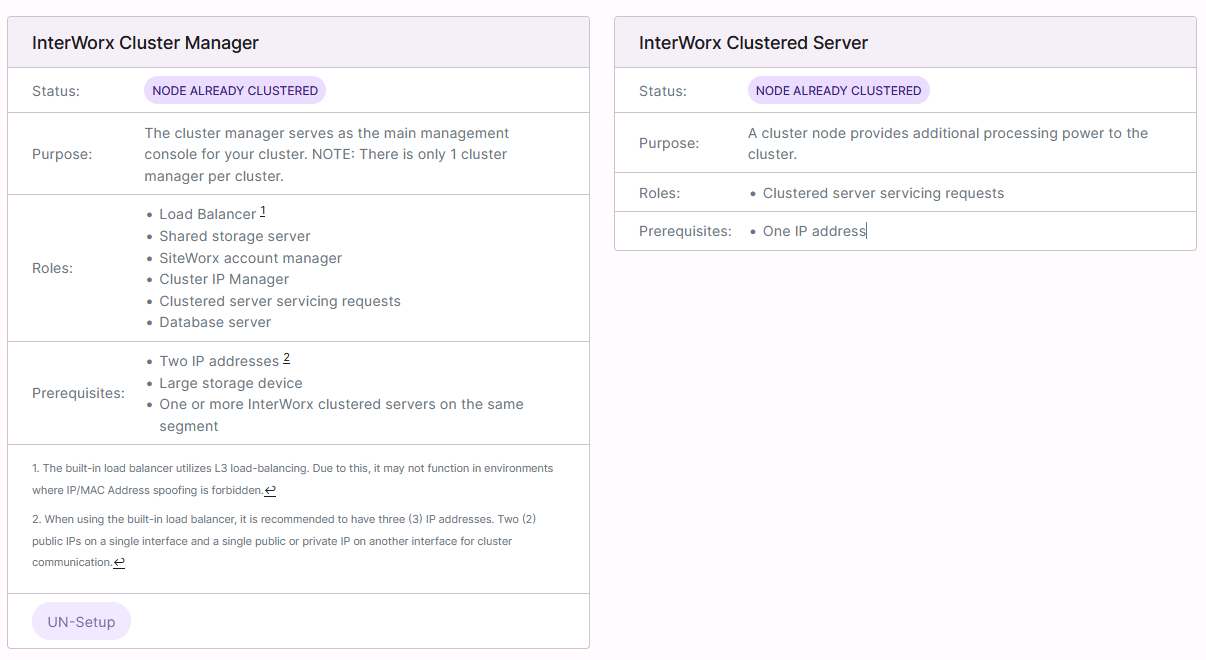Viewport: 1206px width, 660px height.
Task: Select the Database server role entry
Action: pos(215,322)
